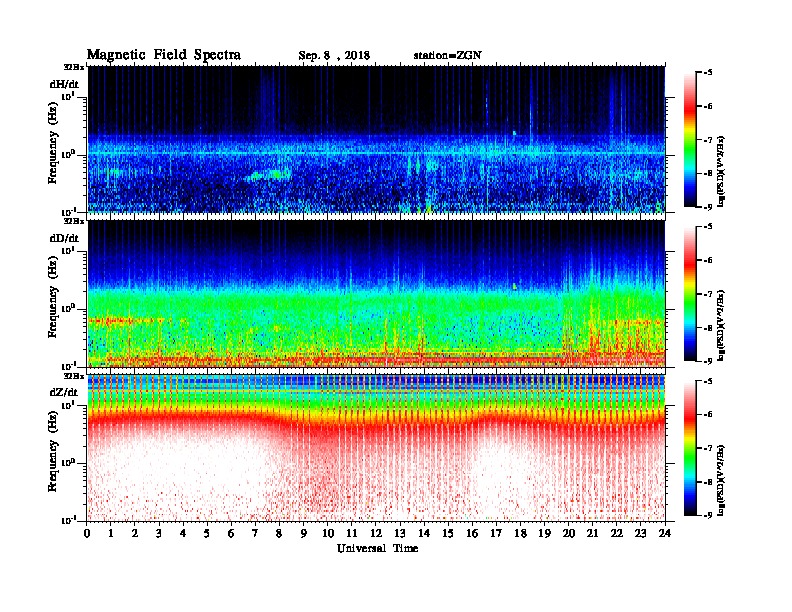Click the "Universal Time" axis label
Image resolution: width=792 pixels, height=612 pixels.
[377, 548]
